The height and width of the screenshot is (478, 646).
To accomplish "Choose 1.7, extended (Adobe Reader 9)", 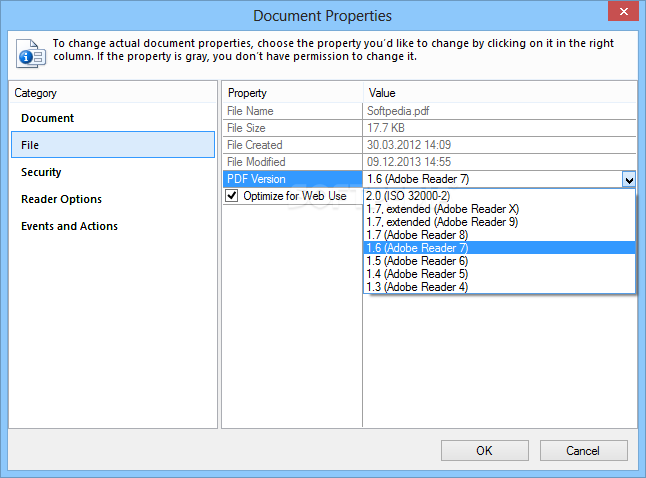I will (499, 222).
